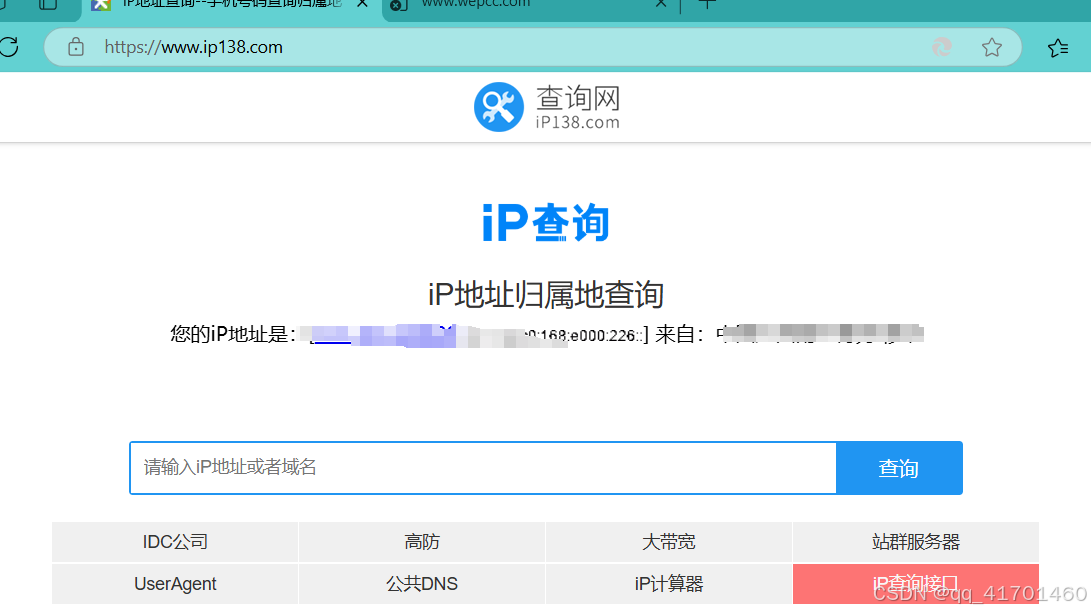Open the 大带宽 link
Viewport: 1091px width, 611px height.
(x=668, y=541)
